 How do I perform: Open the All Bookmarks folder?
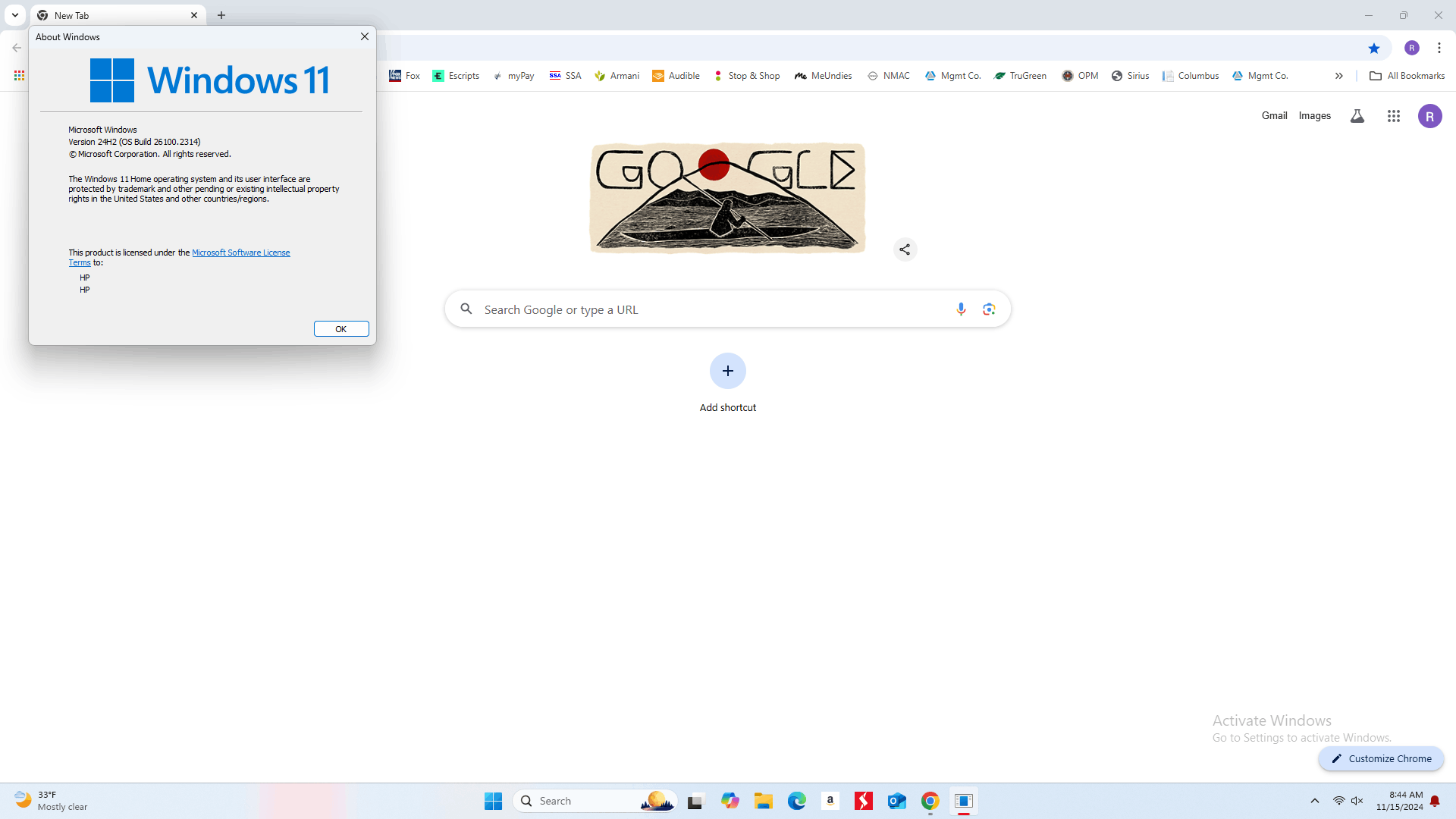[1407, 76]
